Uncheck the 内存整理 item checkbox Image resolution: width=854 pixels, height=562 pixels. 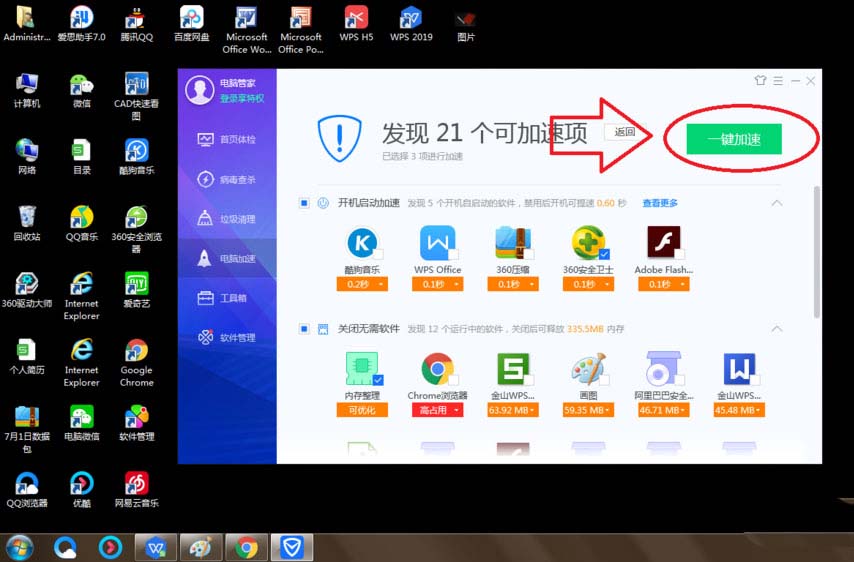378,380
